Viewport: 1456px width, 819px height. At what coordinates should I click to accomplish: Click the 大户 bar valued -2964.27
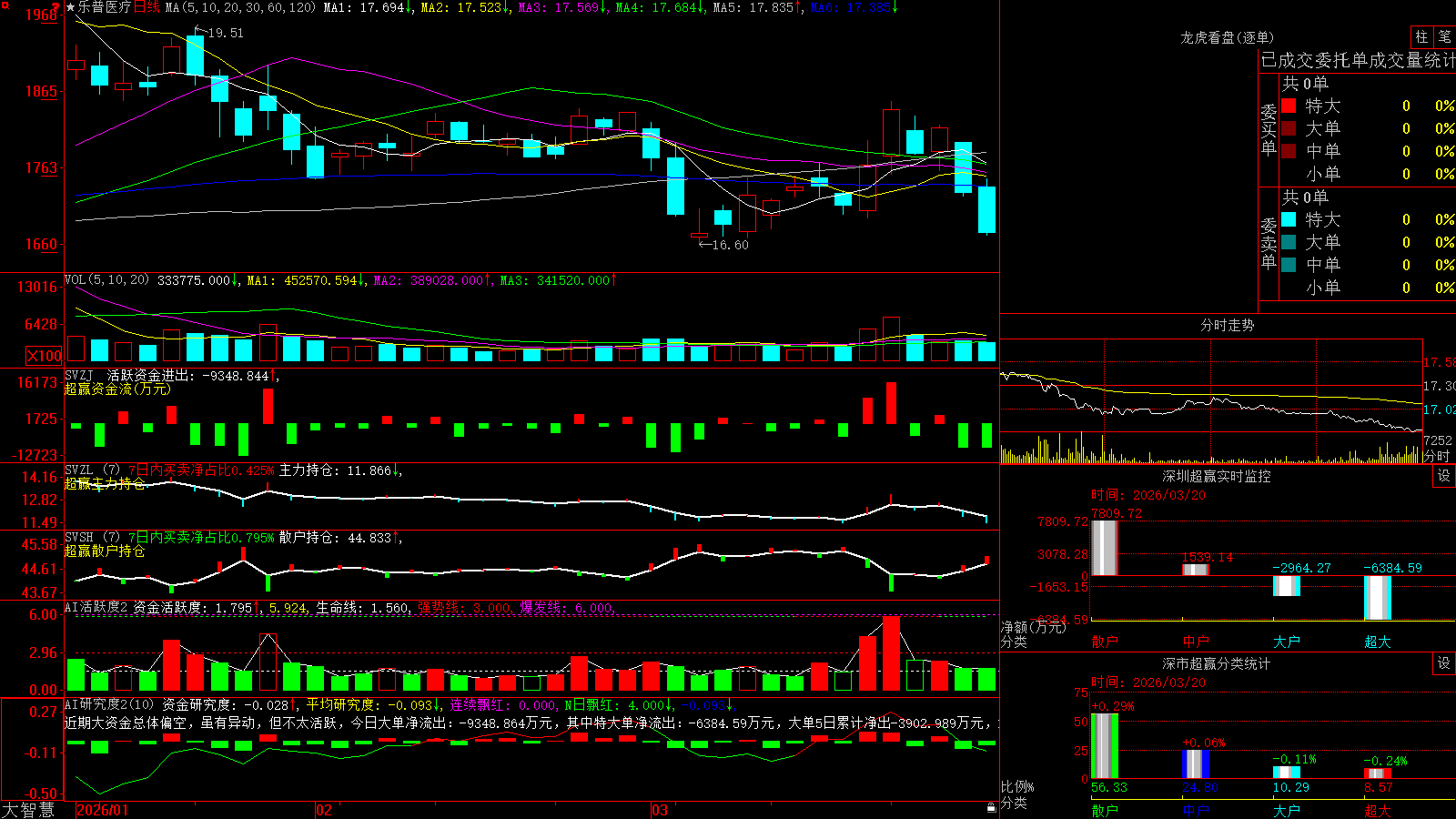(1286, 586)
